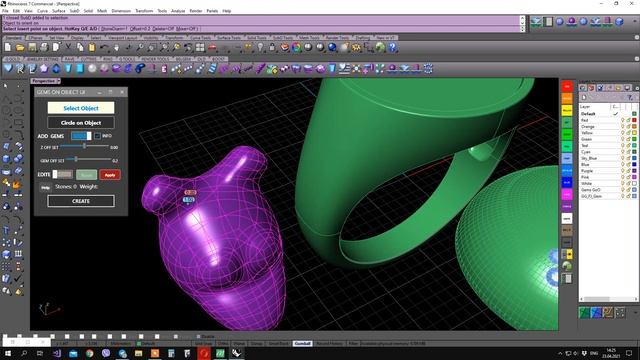Click the blue cube icon top right
Viewport: 640px width, 360px height.
point(619,22)
